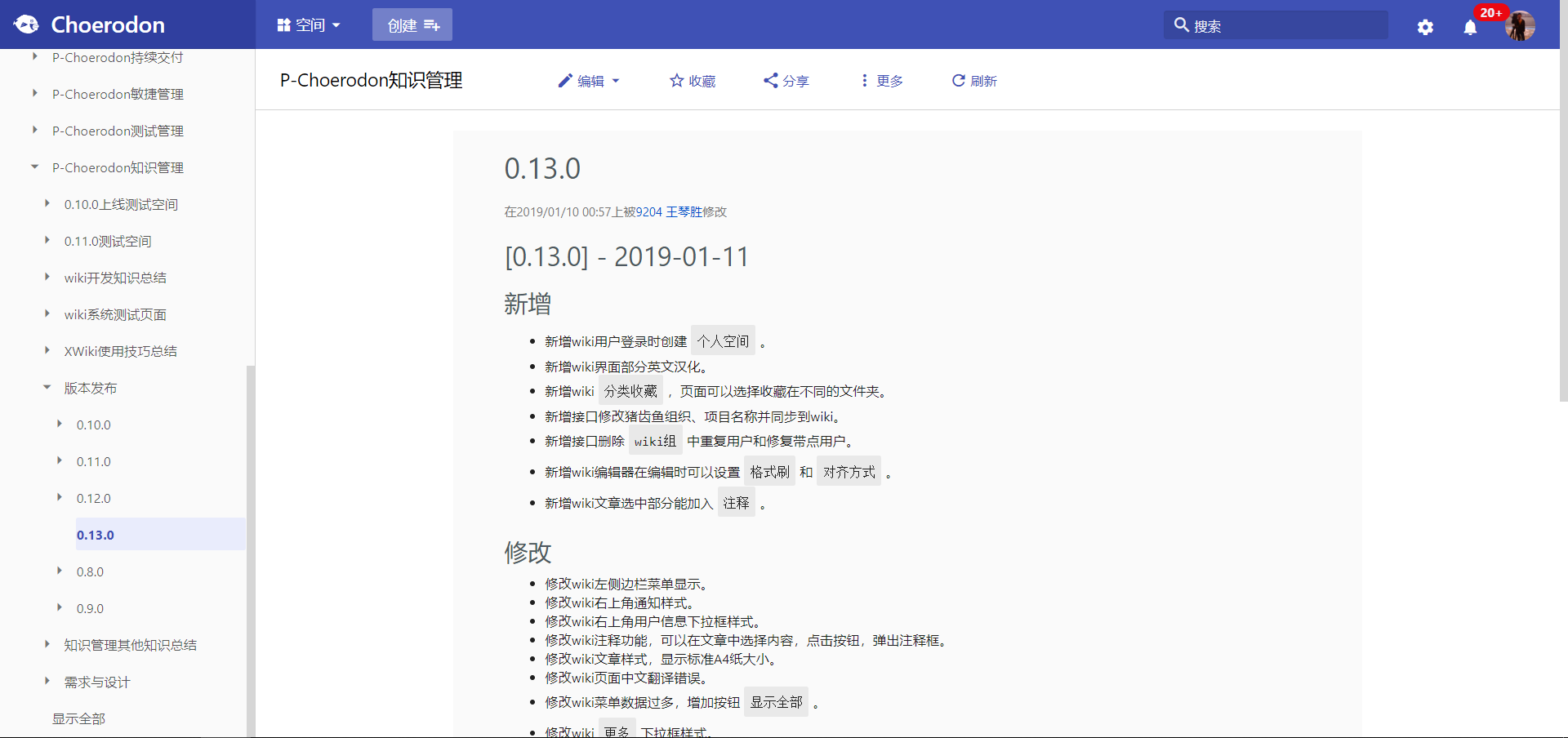Expand 0.10.0上线测试空间 arrow
The width and height of the screenshot is (1568, 738).
(x=47, y=203)
